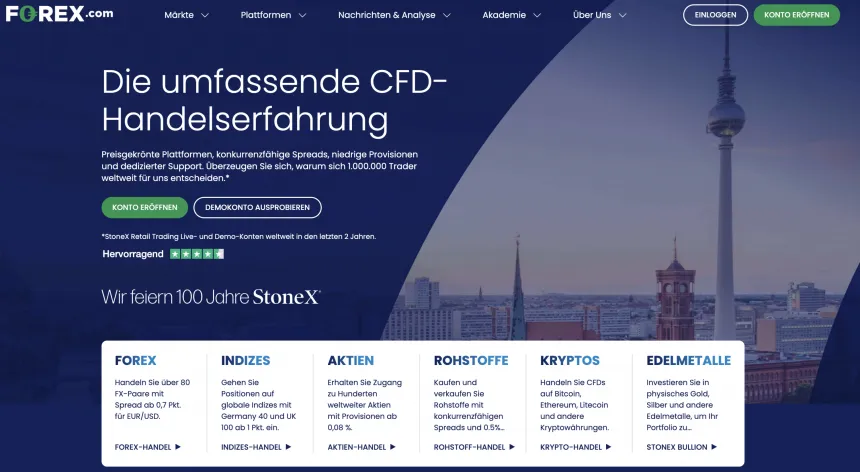Click the 'Investieren Sie in physisches Gold' description

point(682,405)
